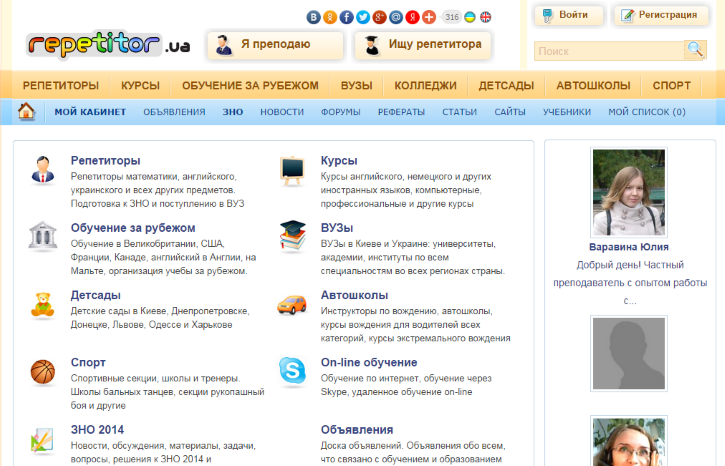Open ФОРУМЫ in the blue submenu

[x=341, y=112]
